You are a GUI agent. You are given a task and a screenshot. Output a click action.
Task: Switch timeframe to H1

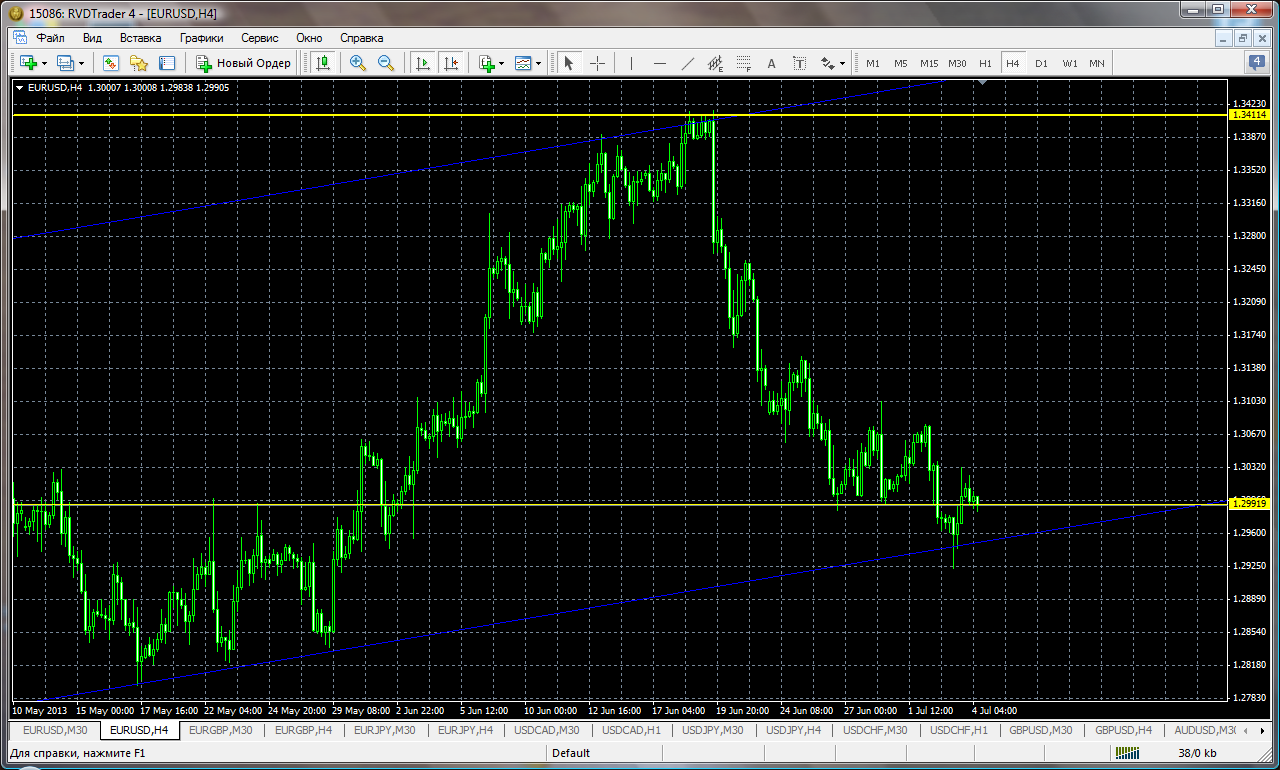click(x=986, y=63)
